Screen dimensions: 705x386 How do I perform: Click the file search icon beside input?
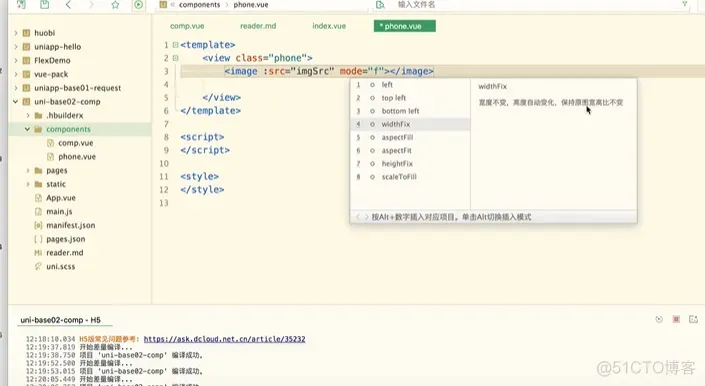tap(380, 4)
